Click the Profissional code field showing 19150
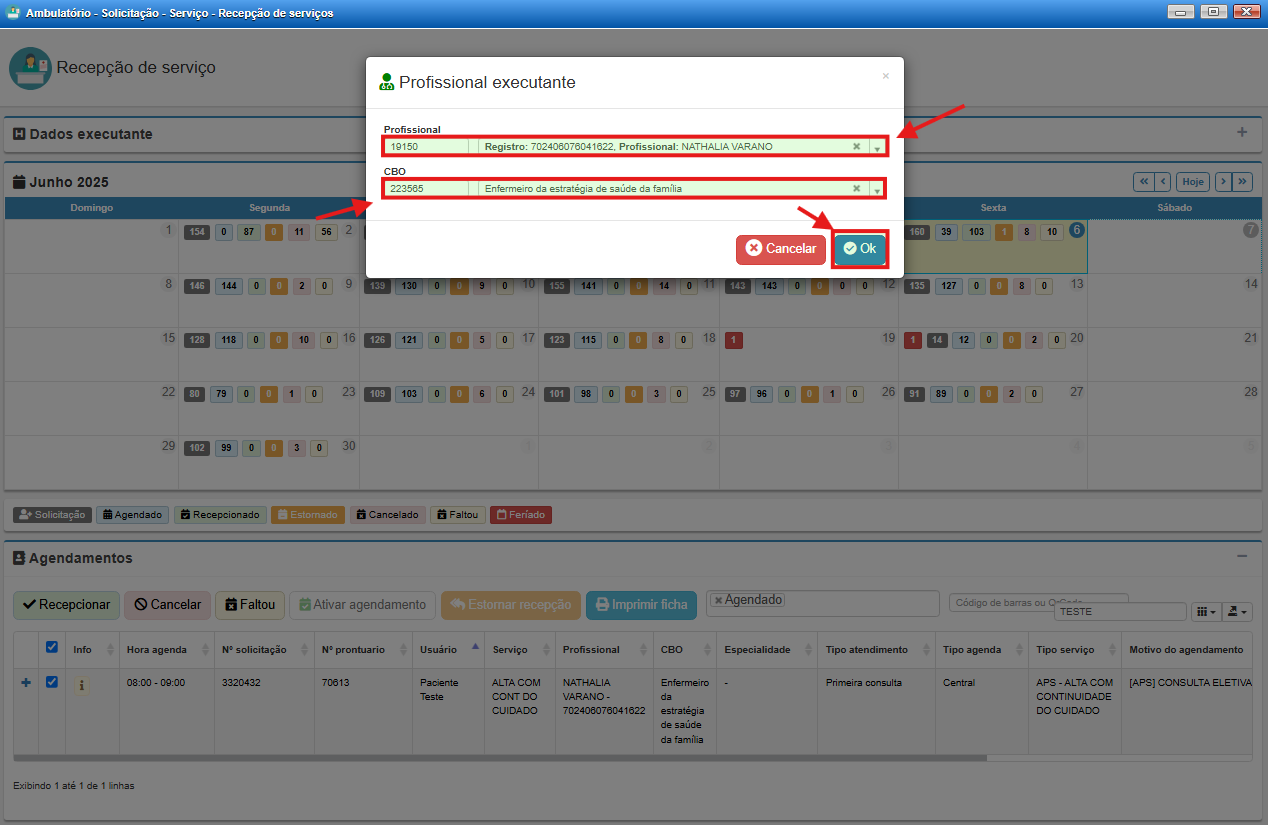This screenshot has width=1268, height=825. (x=425, y=146)
